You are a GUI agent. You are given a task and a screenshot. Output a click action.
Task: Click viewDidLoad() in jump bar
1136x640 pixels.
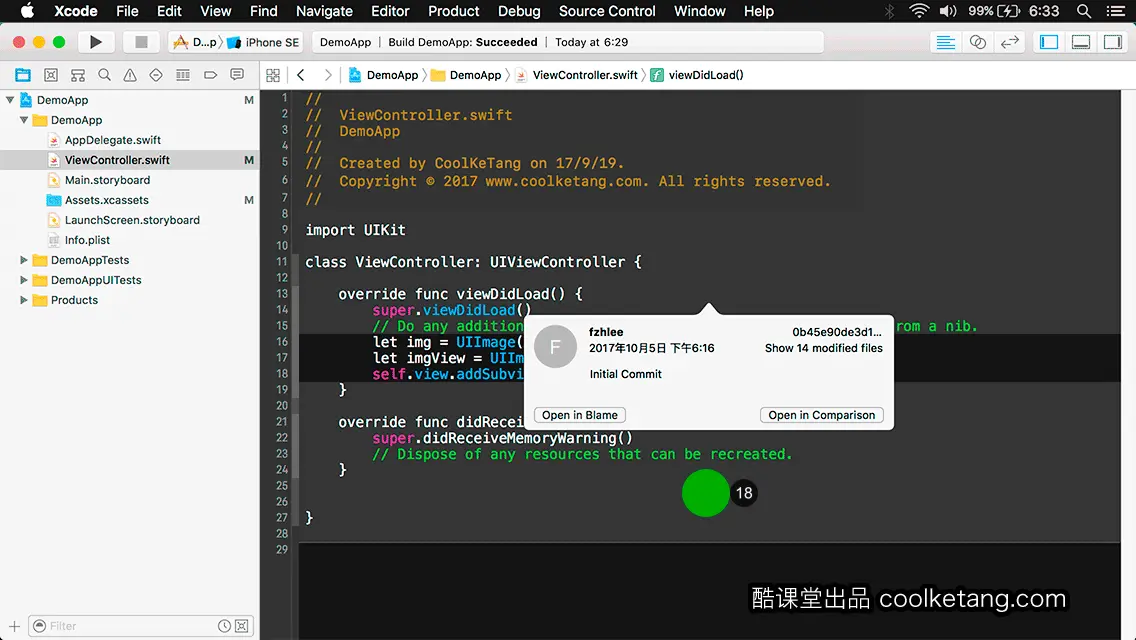(697, 75)
